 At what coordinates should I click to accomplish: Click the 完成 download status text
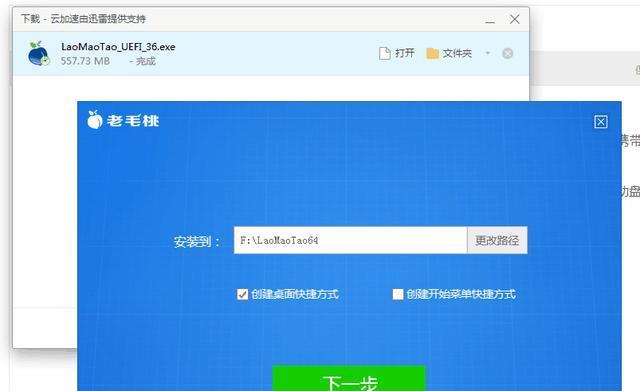[x=146, y=61]
